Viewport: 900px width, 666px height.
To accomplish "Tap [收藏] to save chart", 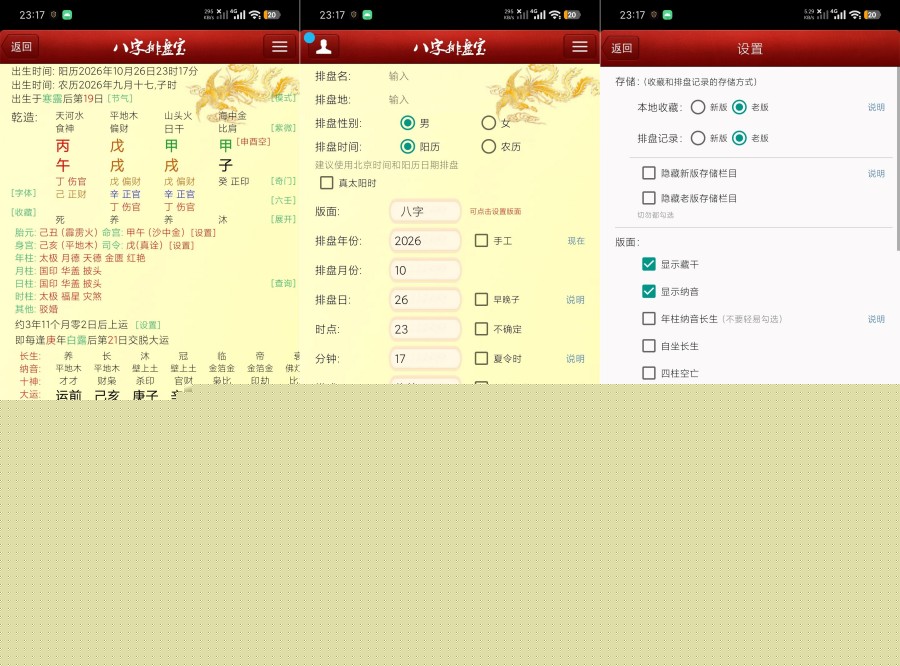I will click(24, 212).
